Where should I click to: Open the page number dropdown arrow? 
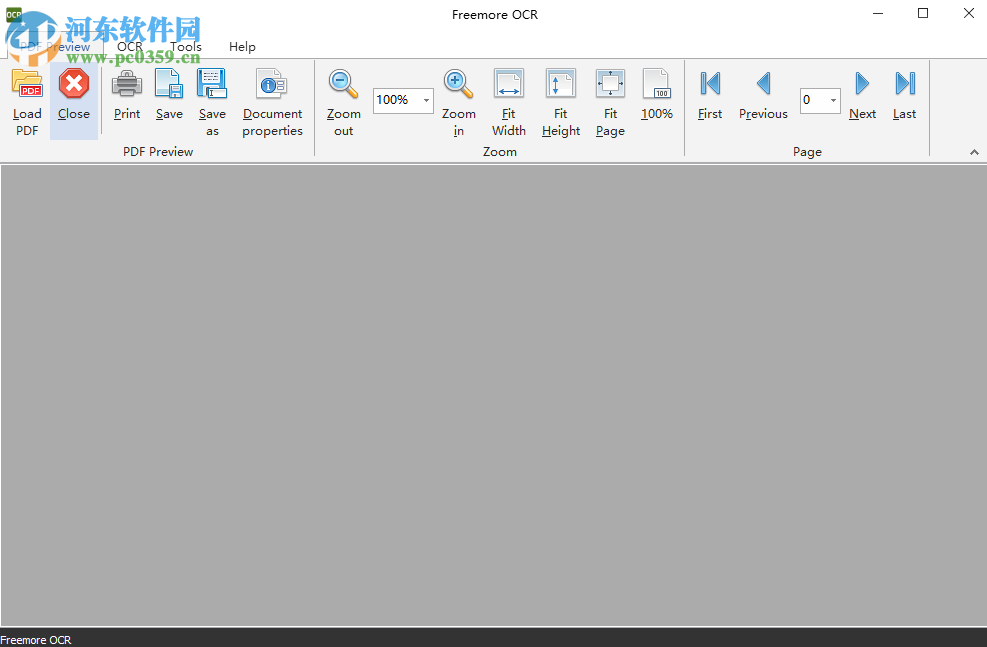[833, 100]
